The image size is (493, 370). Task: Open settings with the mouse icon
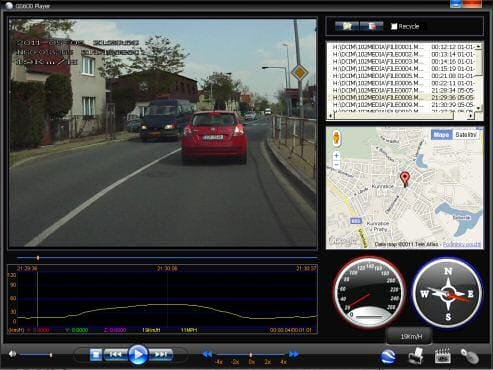coord(469,356)
